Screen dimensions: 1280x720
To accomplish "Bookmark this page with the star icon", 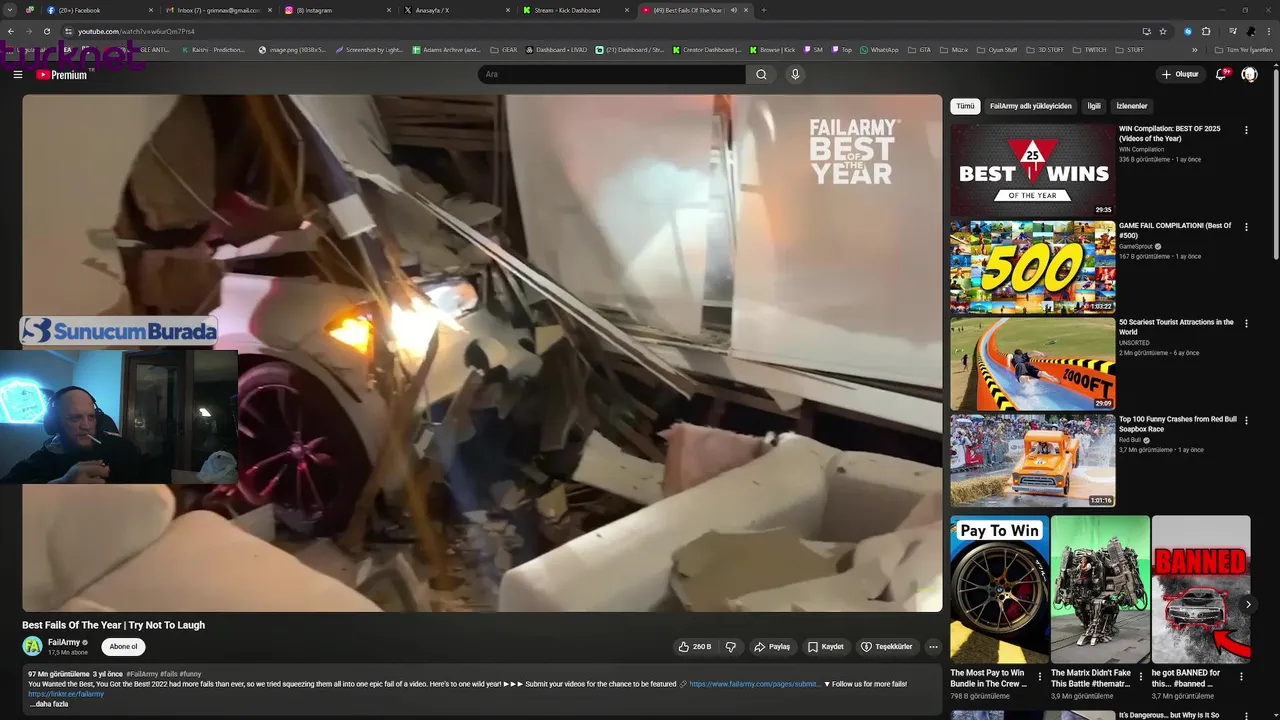I will [1163, 31].
